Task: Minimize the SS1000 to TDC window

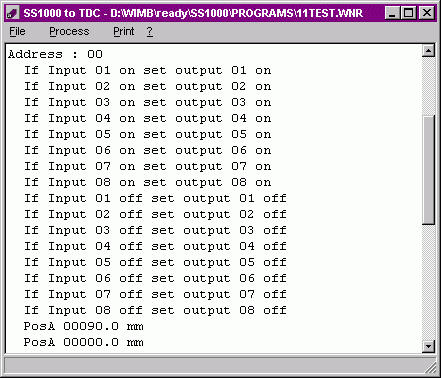Action: click(392, 13)
